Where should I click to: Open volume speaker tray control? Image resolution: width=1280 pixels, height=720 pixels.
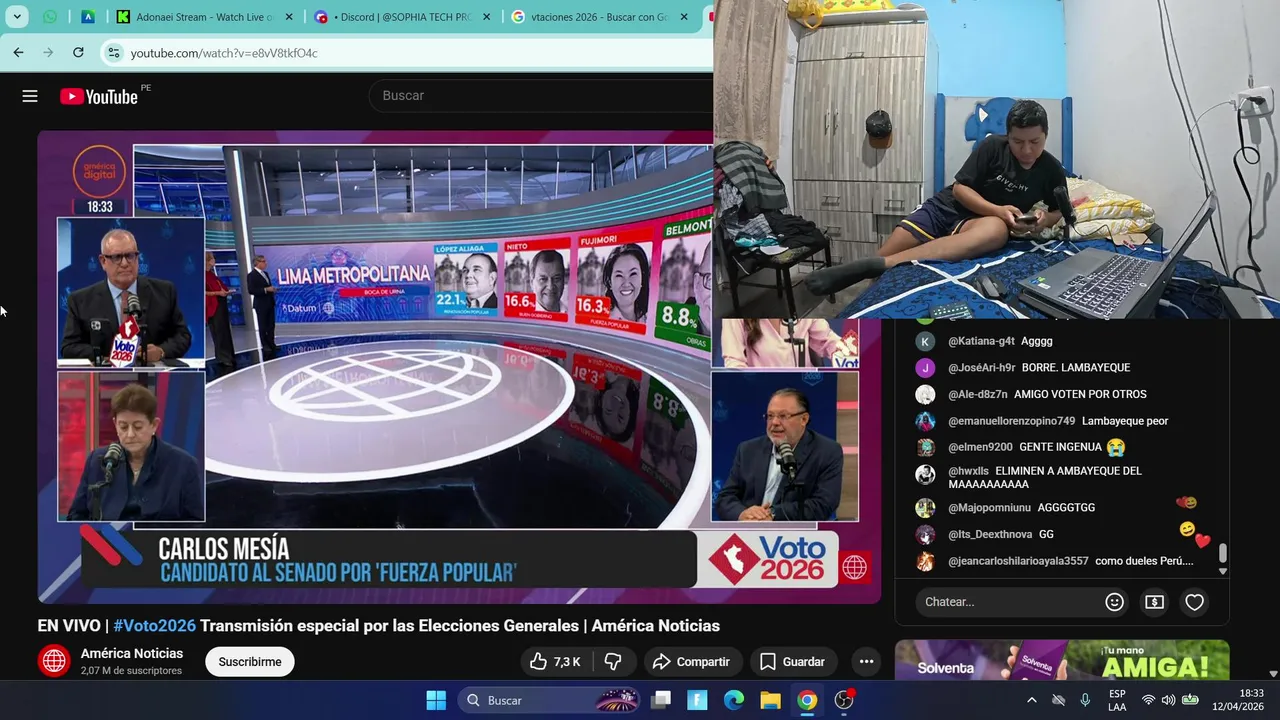tap(1168, 700)
